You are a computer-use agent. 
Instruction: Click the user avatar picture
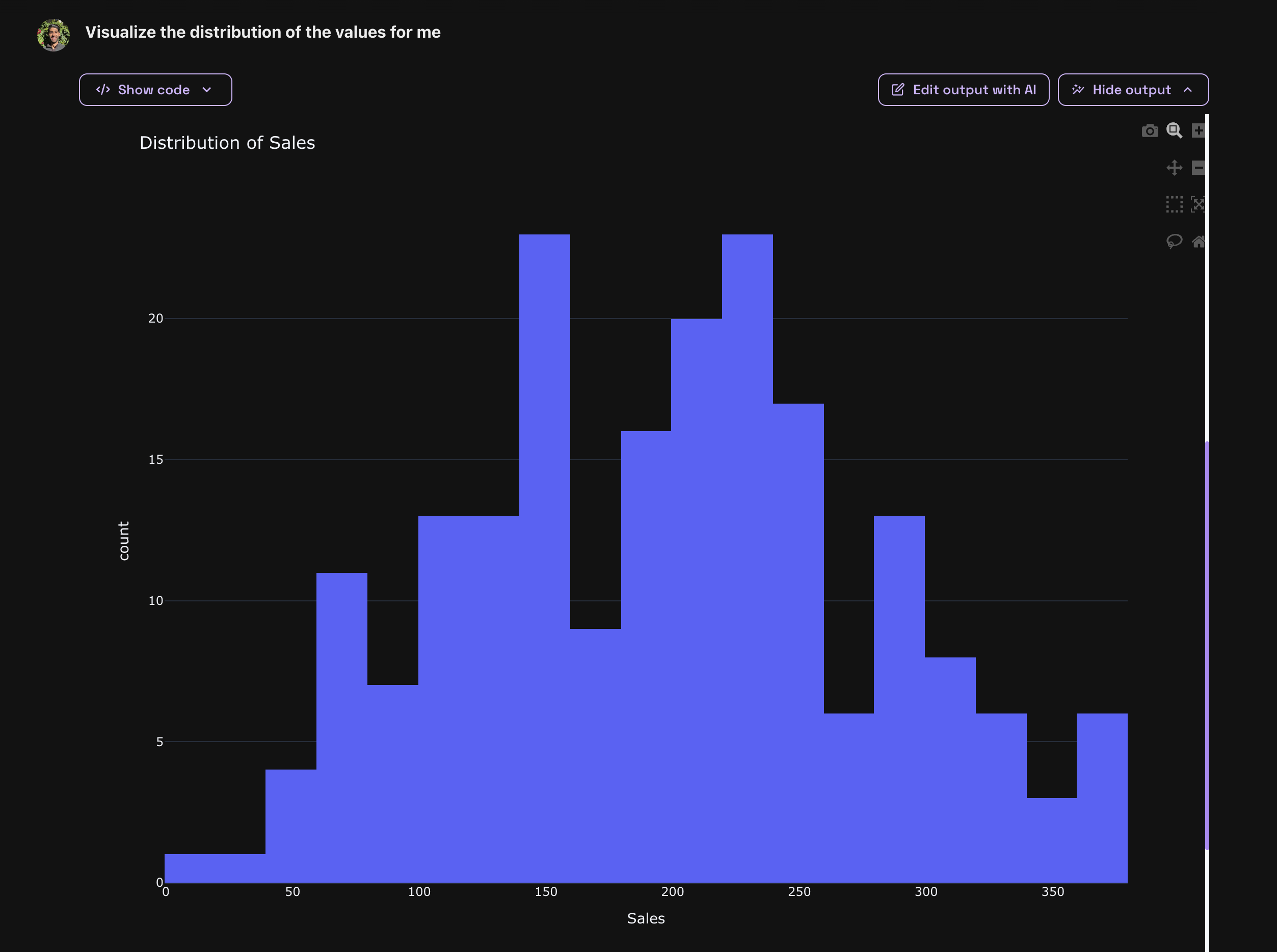[54, 35]
